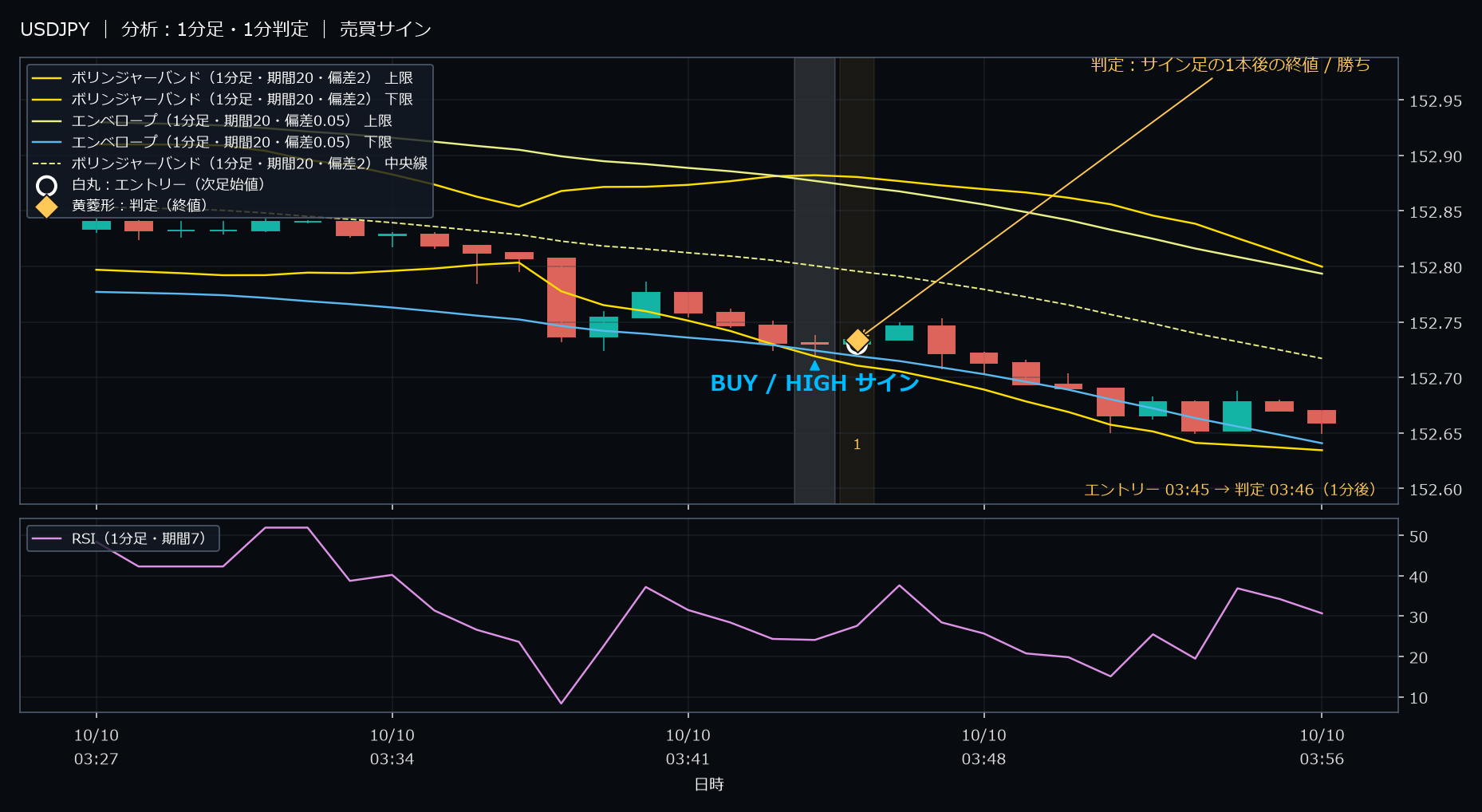The height and width of the screenshot is (812, 1482).
Task: Click the RSI axis value 10
Action: [x=1418, y=698]
